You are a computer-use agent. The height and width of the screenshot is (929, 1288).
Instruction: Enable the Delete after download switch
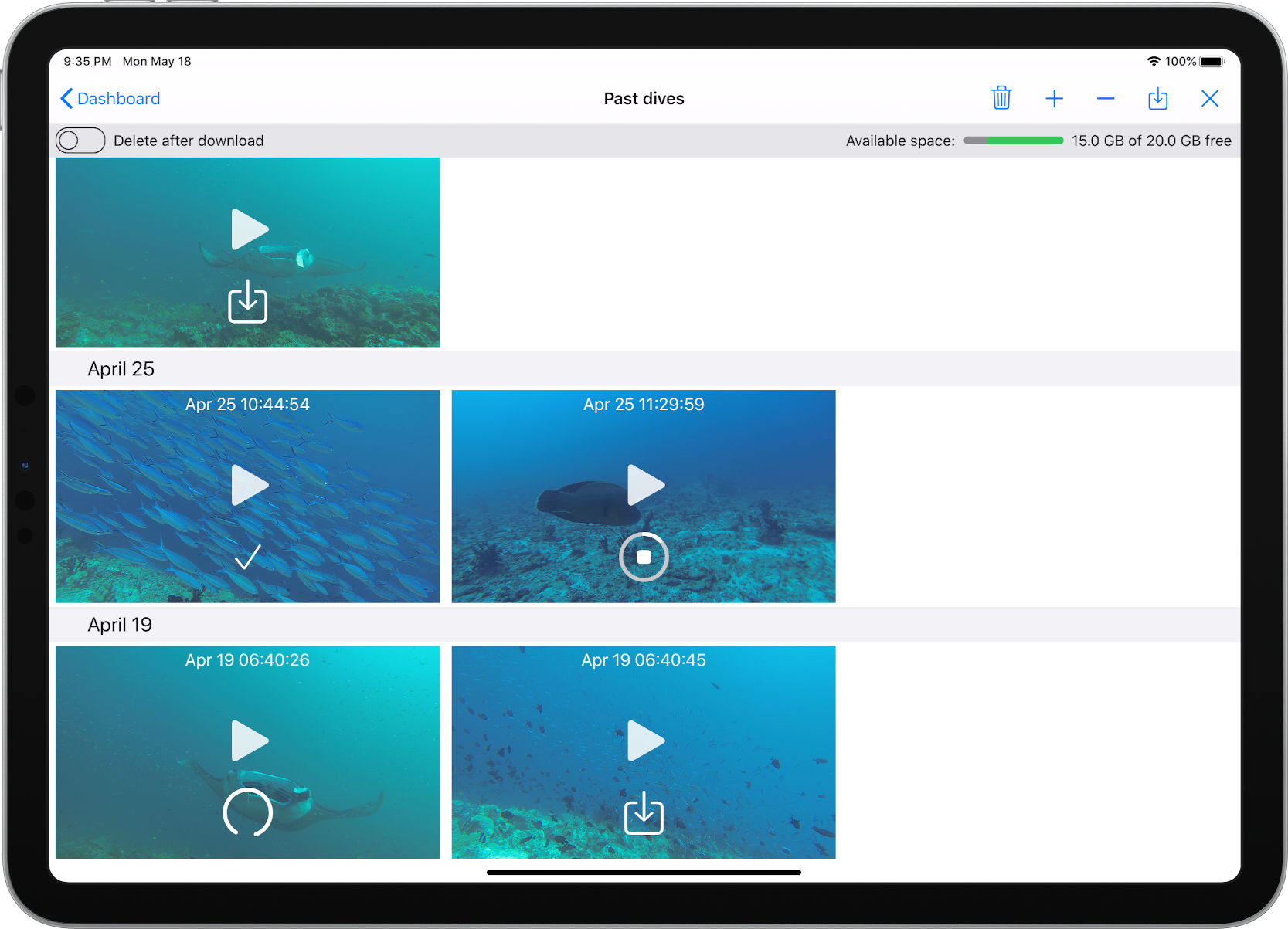(80, 140)
